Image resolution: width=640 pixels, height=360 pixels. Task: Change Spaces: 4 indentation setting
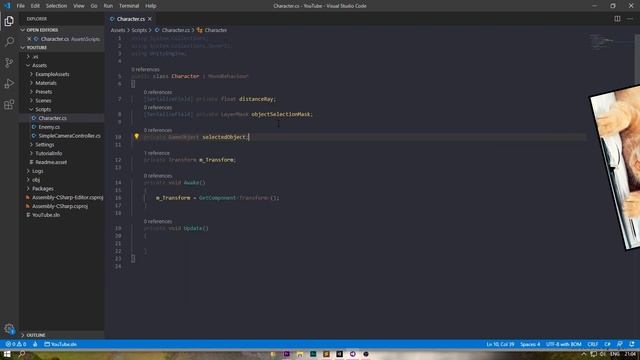point(530,344)
